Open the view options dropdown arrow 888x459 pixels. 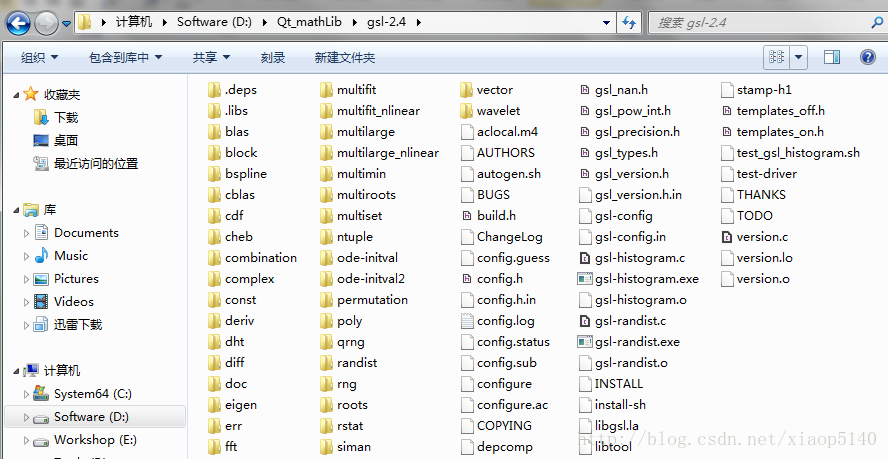pos(799,57)
